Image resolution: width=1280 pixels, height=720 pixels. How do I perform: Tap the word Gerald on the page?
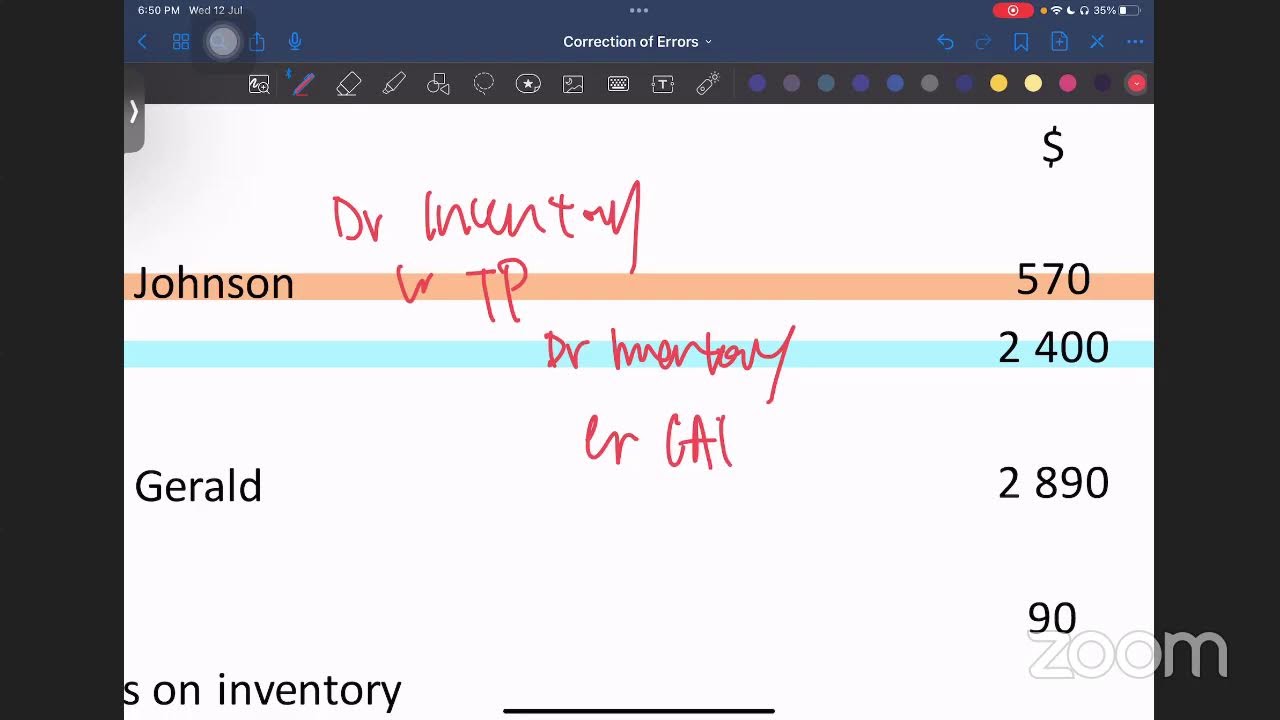click(x=198, y=486)
